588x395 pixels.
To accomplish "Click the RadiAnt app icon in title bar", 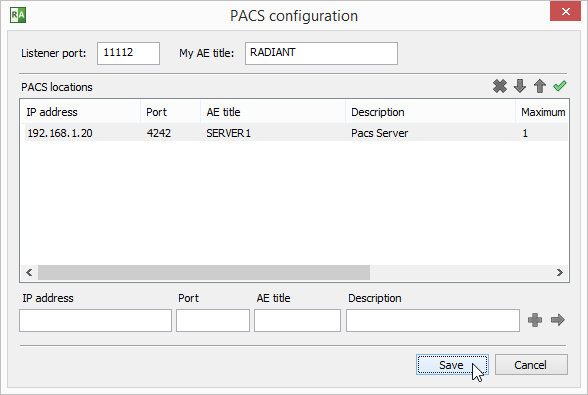I will (x=18, y=15).
